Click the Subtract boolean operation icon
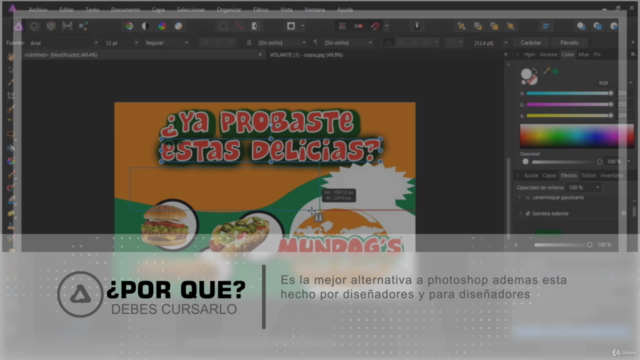Image resolution: width=640 pixels, height=360 pixels. (598, 26)
